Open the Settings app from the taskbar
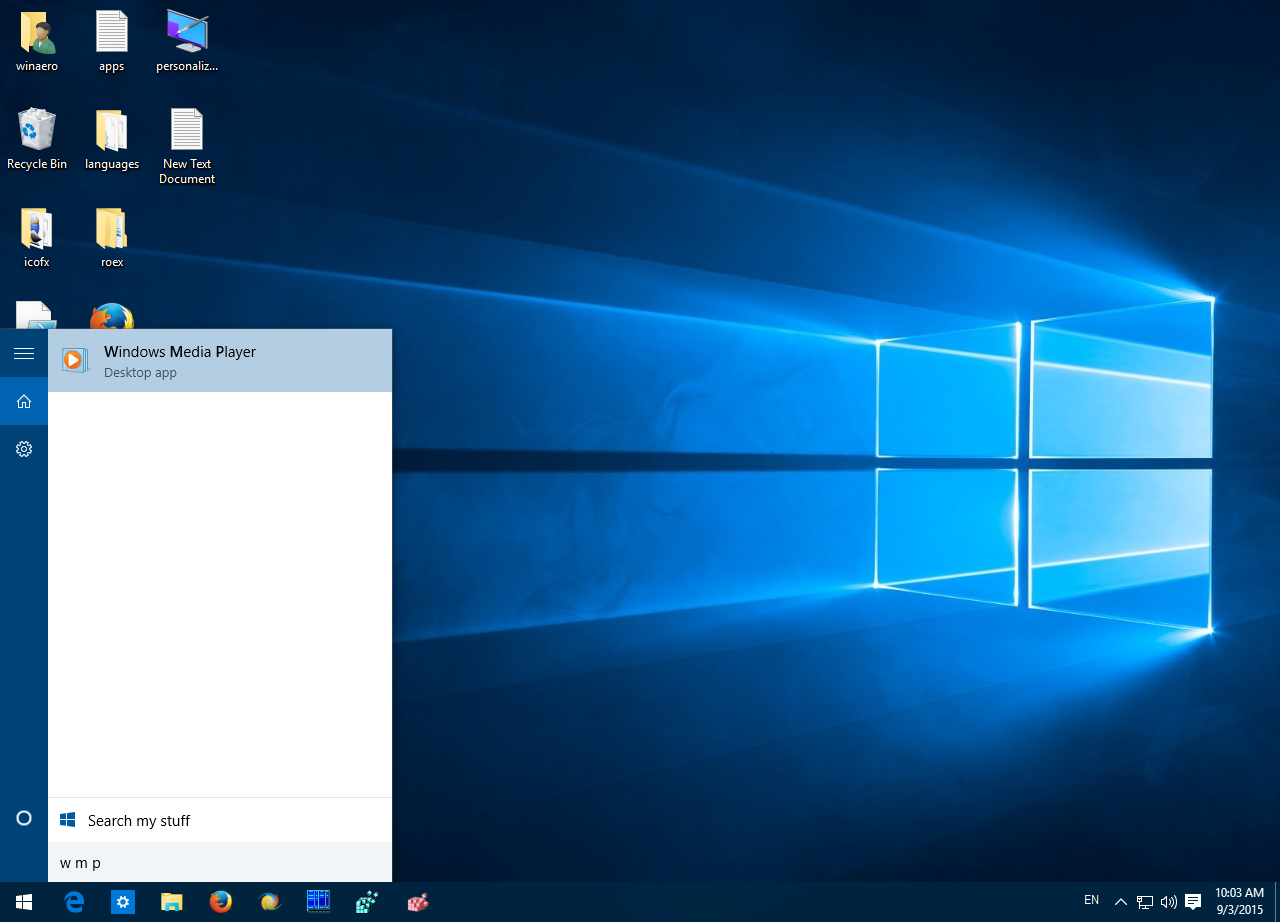This screenshot has width=1280, height=922. click(x=122, y=901)
